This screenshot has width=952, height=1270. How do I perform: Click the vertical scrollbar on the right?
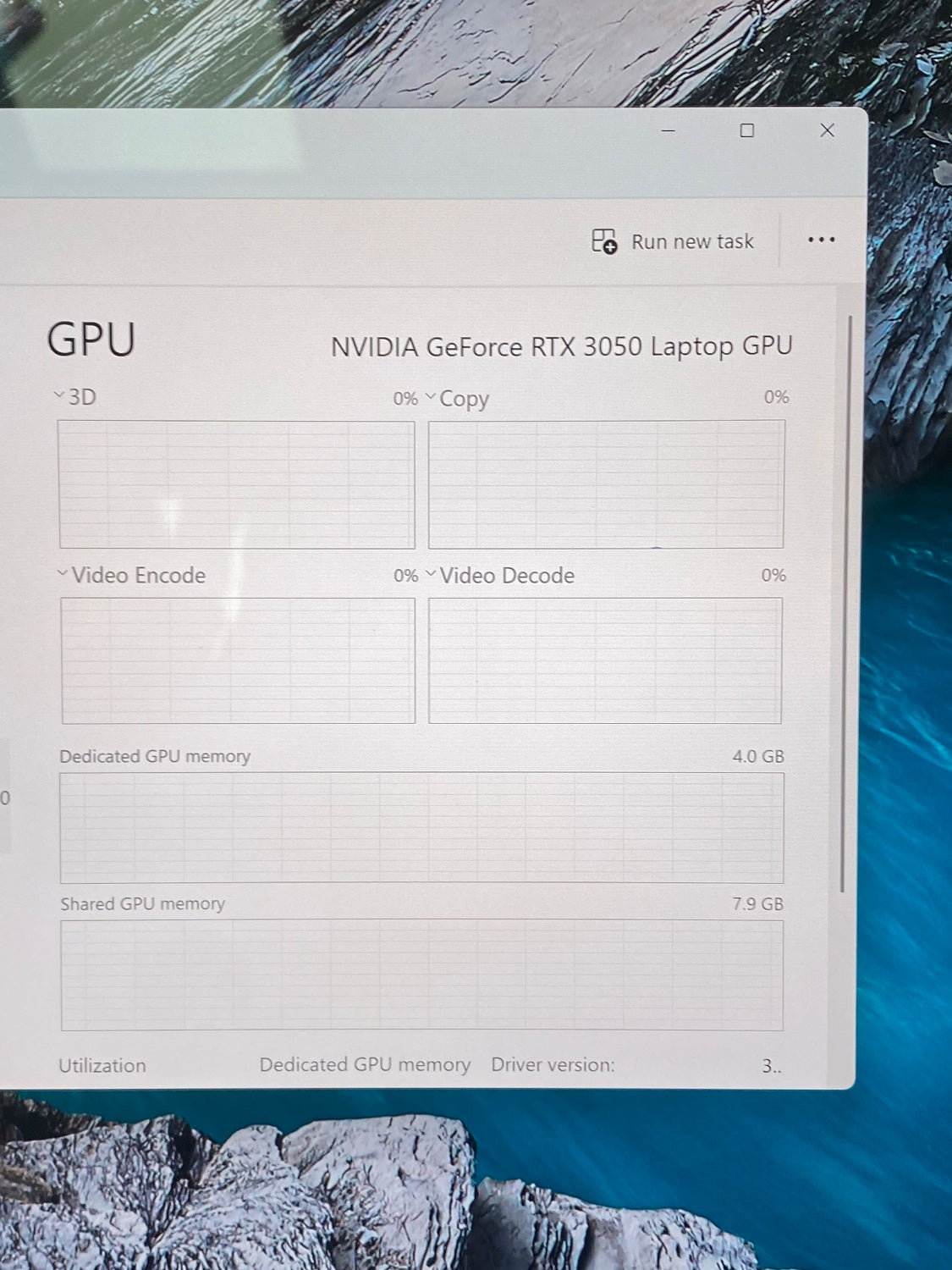[844, 601]
